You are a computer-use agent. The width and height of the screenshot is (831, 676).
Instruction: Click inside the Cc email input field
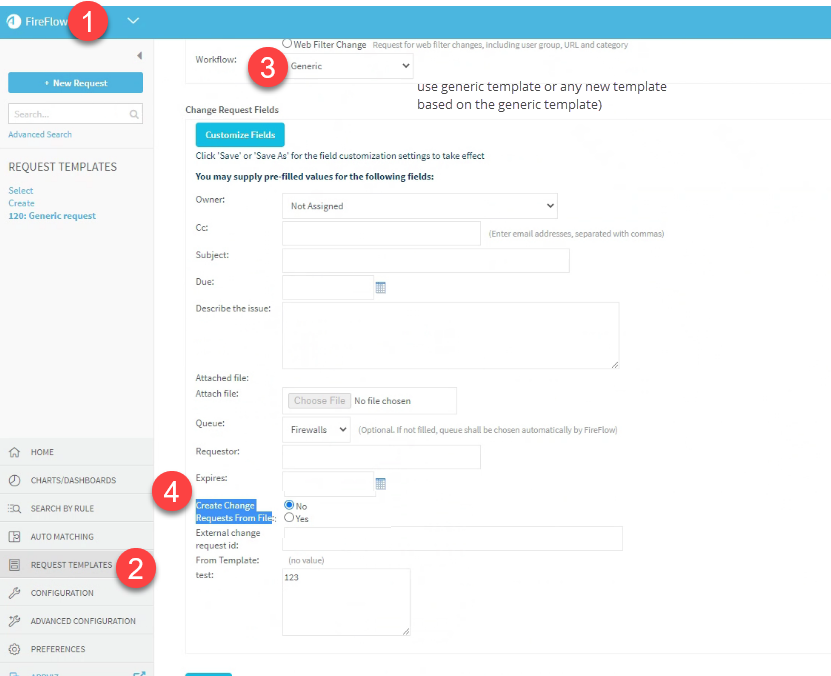pyautogui.click(x=380, y=233)
